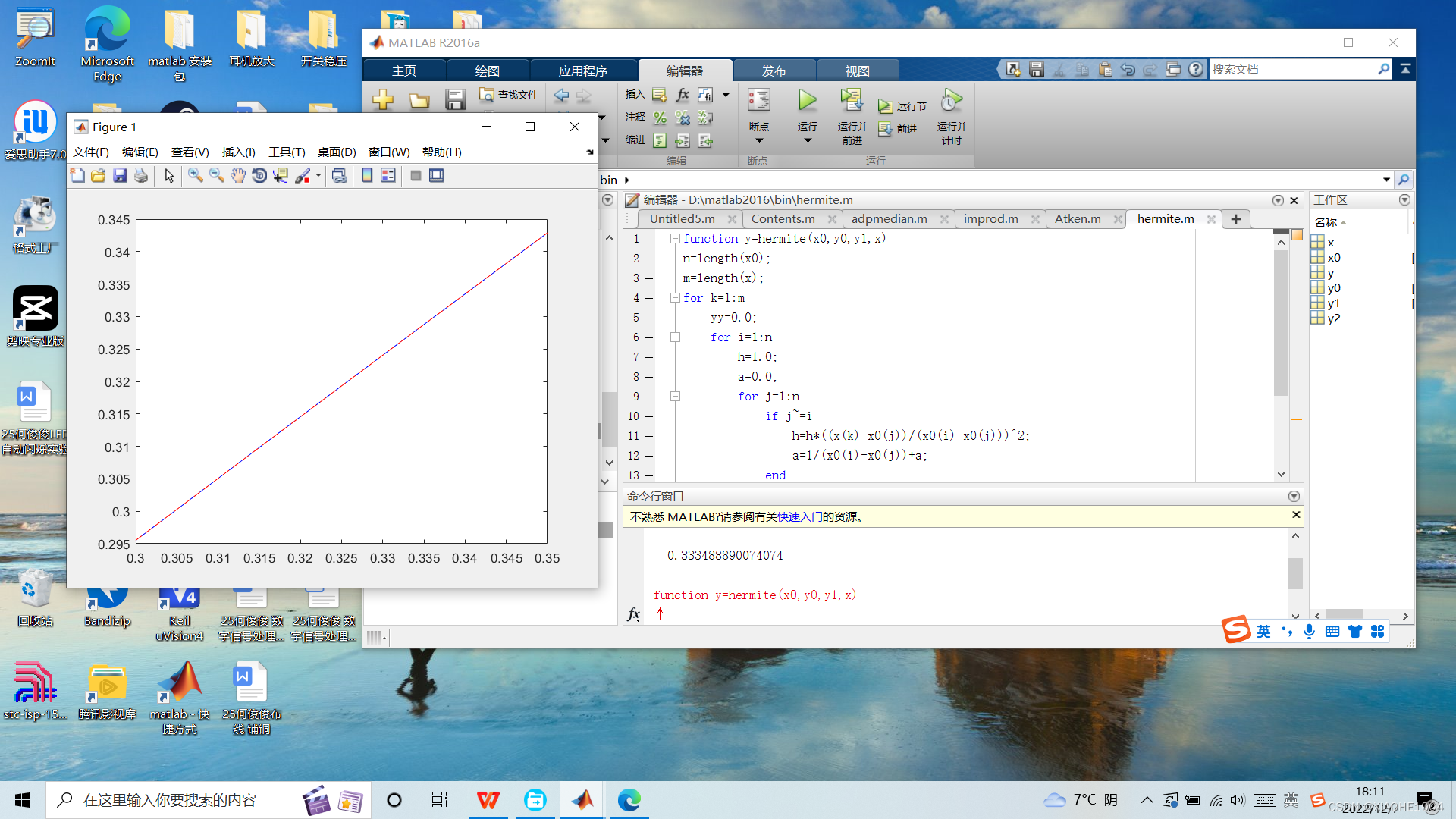Click Insert Colorbar icon in Figure toolbar
The width and height of the screenshot is (1456, 819).
coord(367,176)
